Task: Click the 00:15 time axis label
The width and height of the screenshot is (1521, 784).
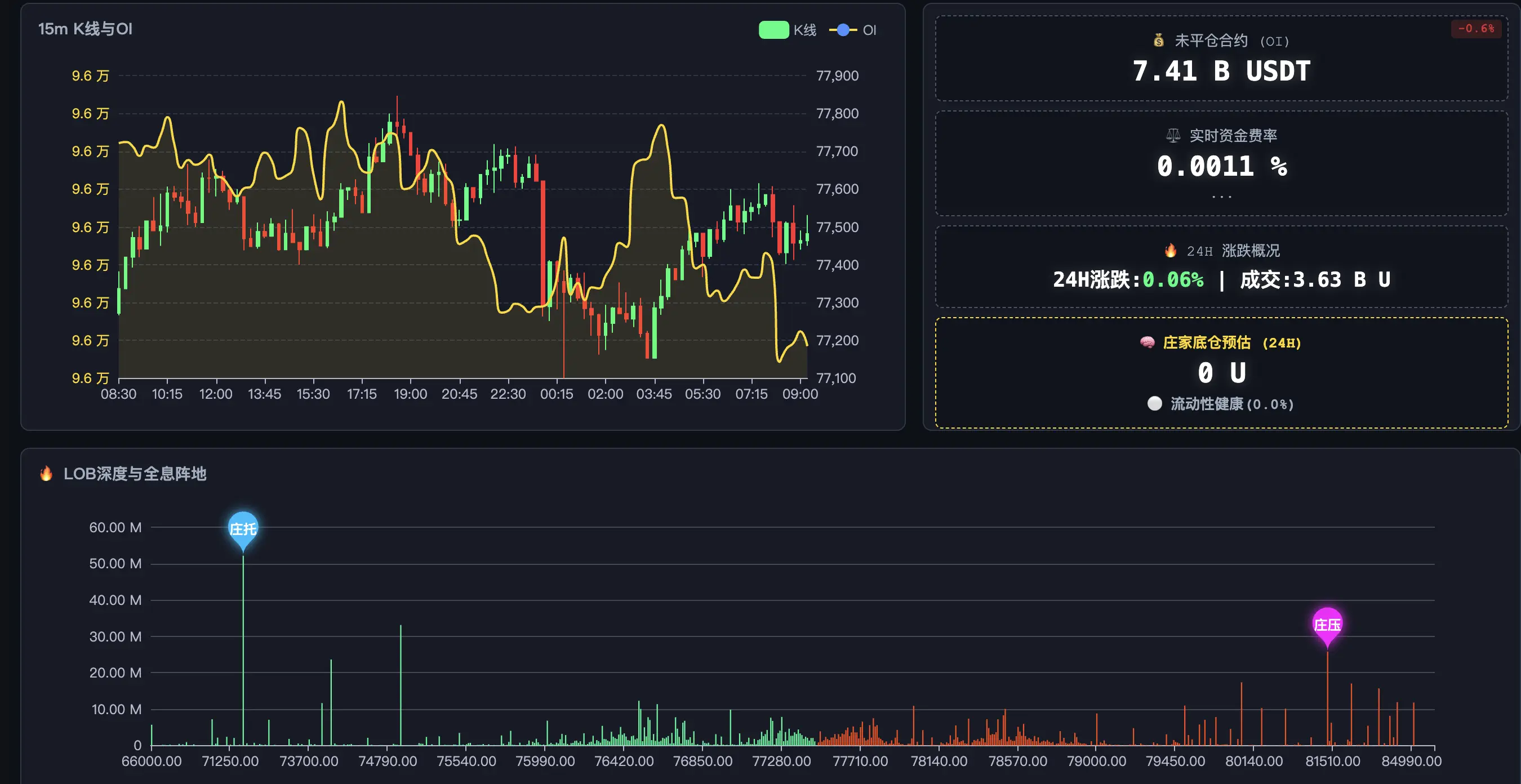Action: coord(556,394)
